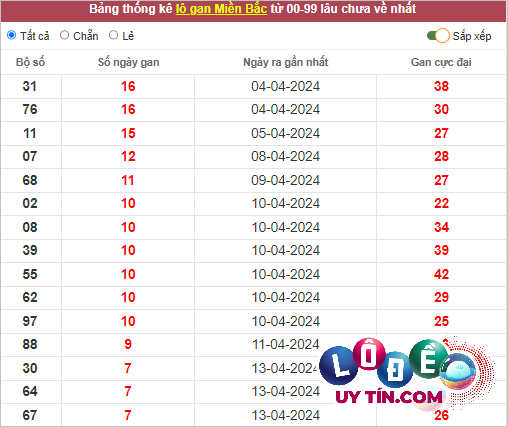Select number 08 in Bộ số column
This screenshot has width=508, height=427.
click(30, 227)
